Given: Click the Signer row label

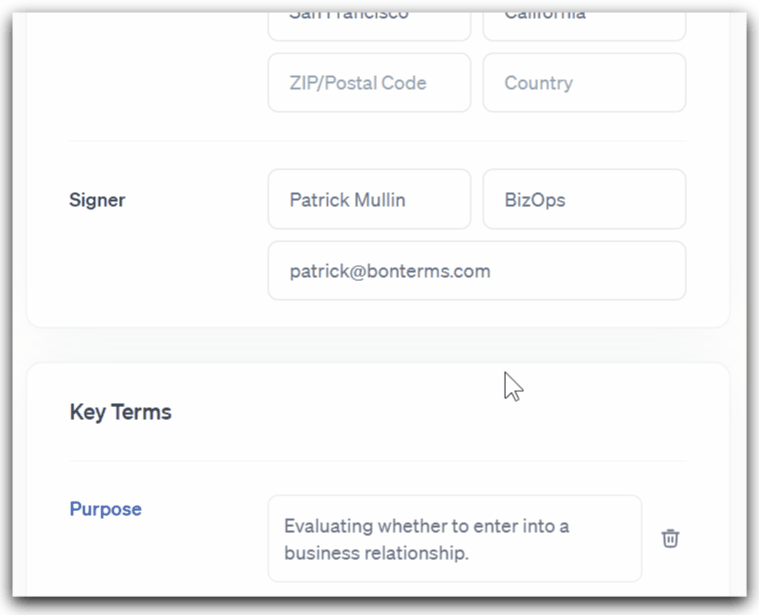Looking at the screenshot, I should pyautogui.click(x=97, y=200).
